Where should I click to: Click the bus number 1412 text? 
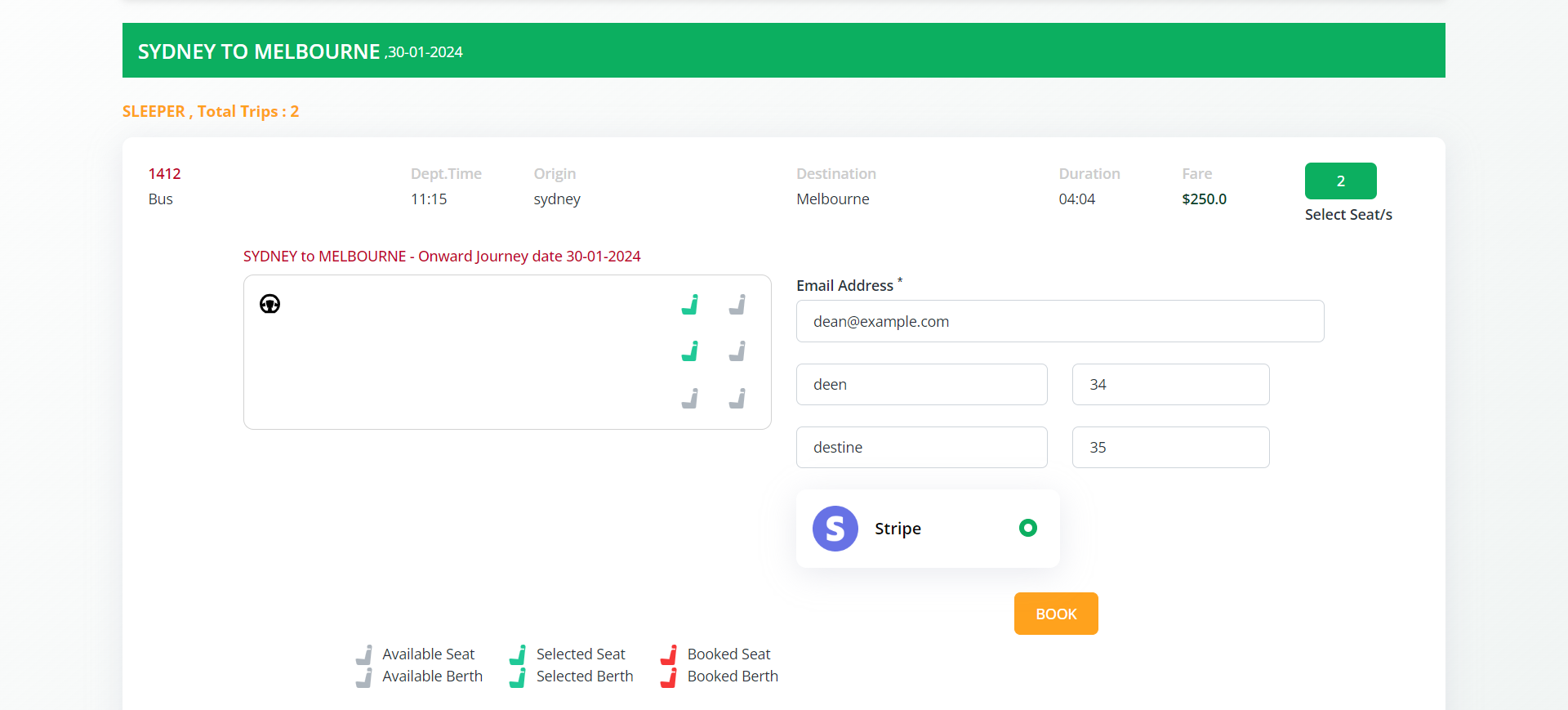(x=164, y=173)
